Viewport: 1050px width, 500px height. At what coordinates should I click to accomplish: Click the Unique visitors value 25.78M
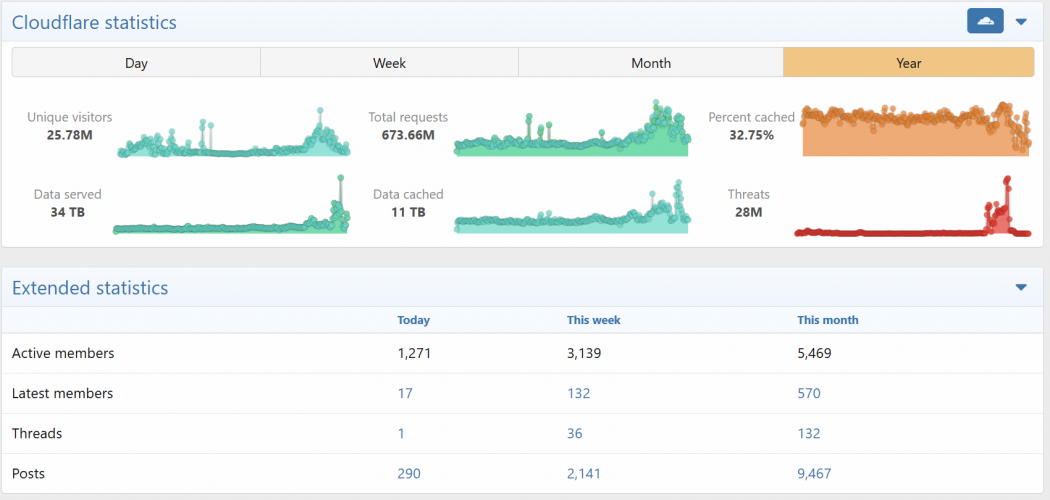click(69, 135)
